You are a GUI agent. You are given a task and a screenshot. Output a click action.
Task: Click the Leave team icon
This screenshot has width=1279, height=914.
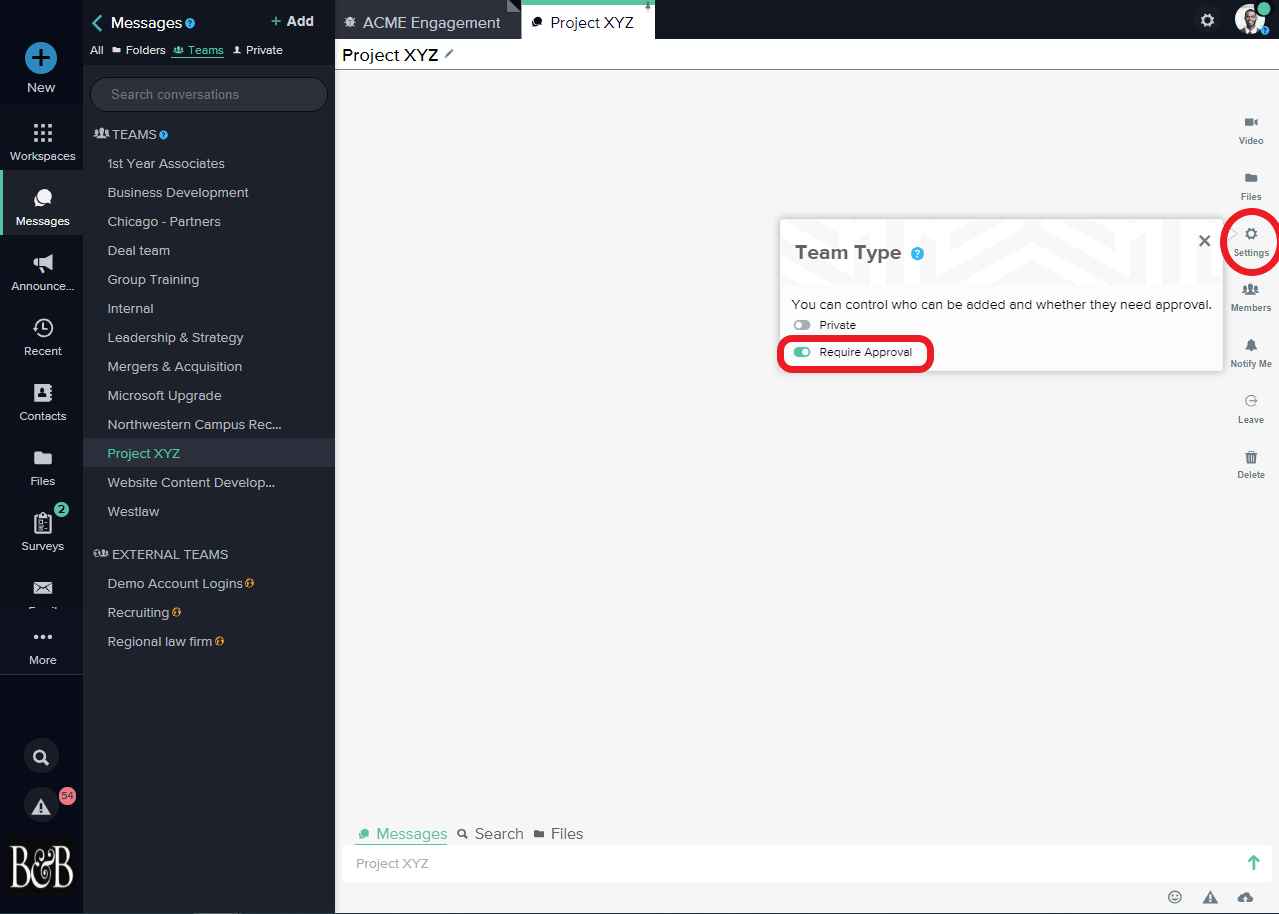coord(1250,402)
